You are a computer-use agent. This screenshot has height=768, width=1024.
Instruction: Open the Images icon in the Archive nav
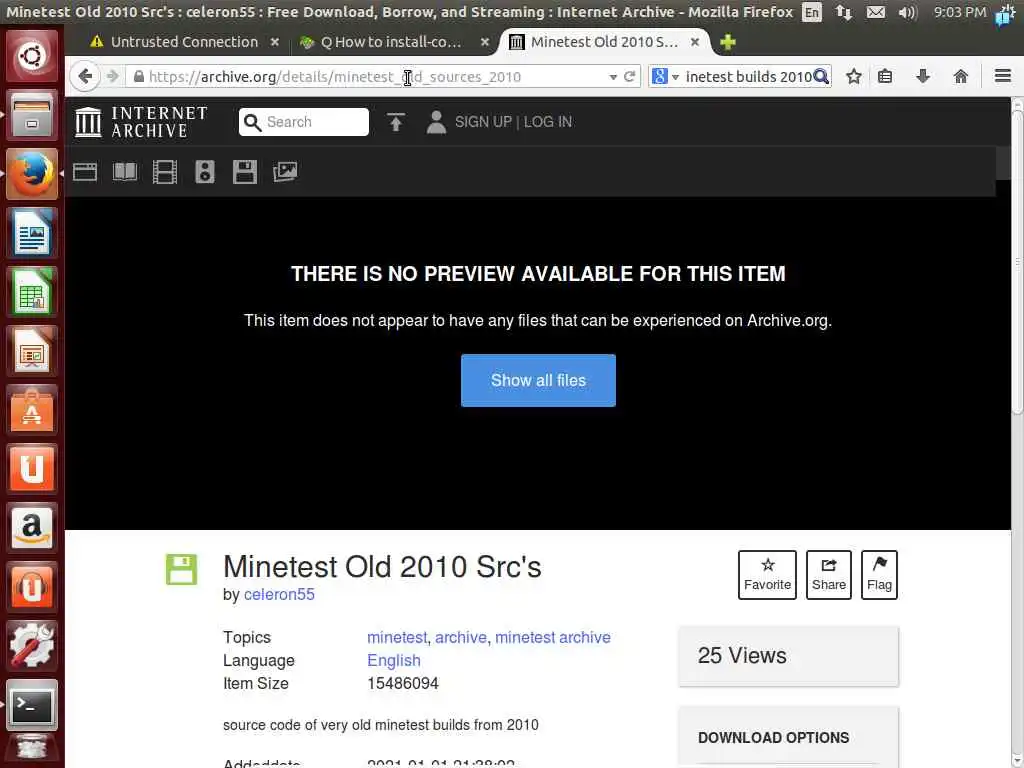pos(285,172)
